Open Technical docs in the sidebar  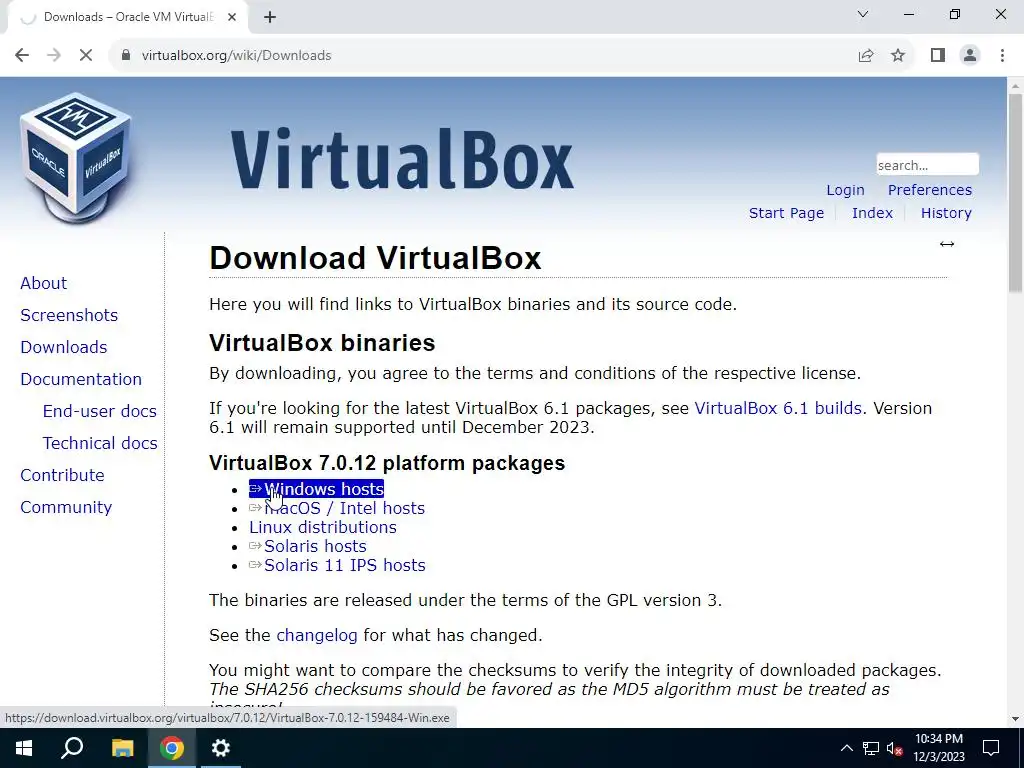(100, 443)
